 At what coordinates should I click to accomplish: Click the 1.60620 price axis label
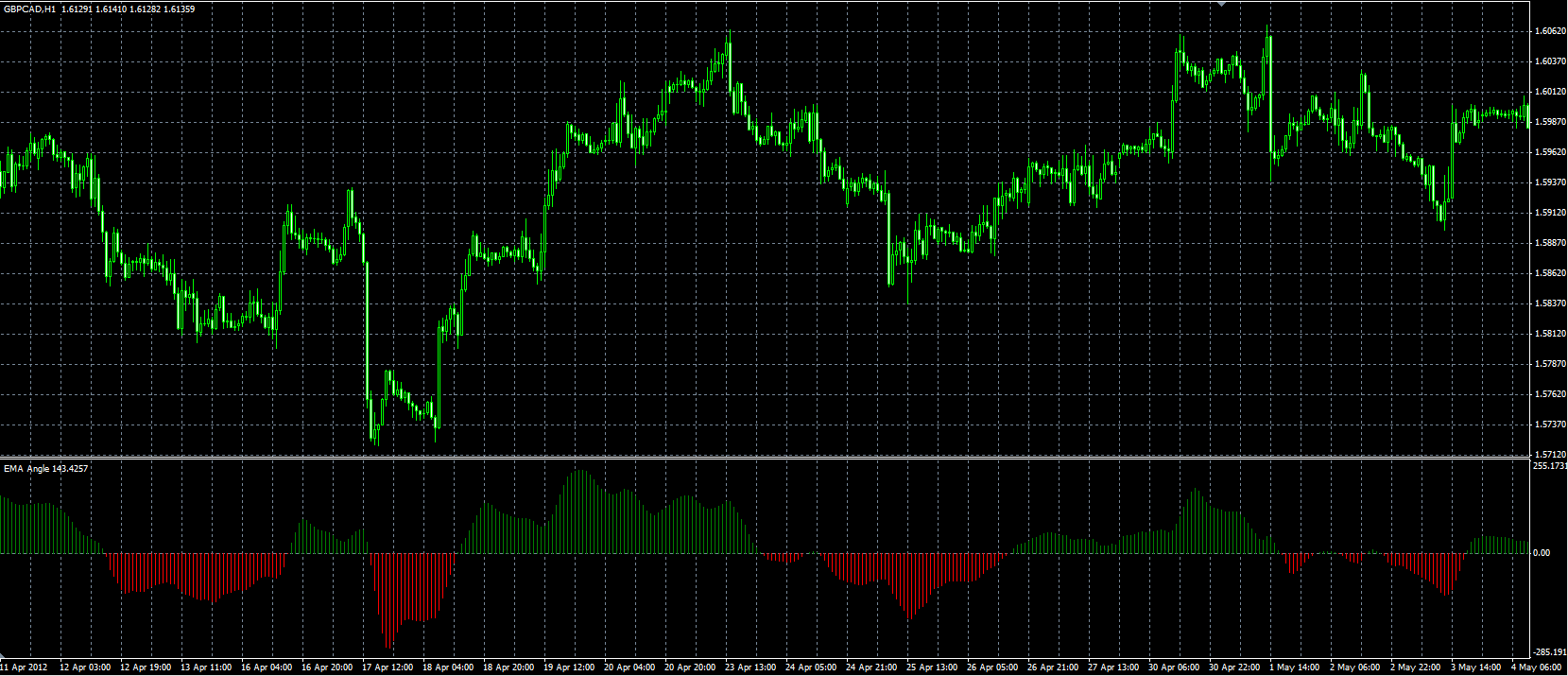click(x=1550, y=31)
